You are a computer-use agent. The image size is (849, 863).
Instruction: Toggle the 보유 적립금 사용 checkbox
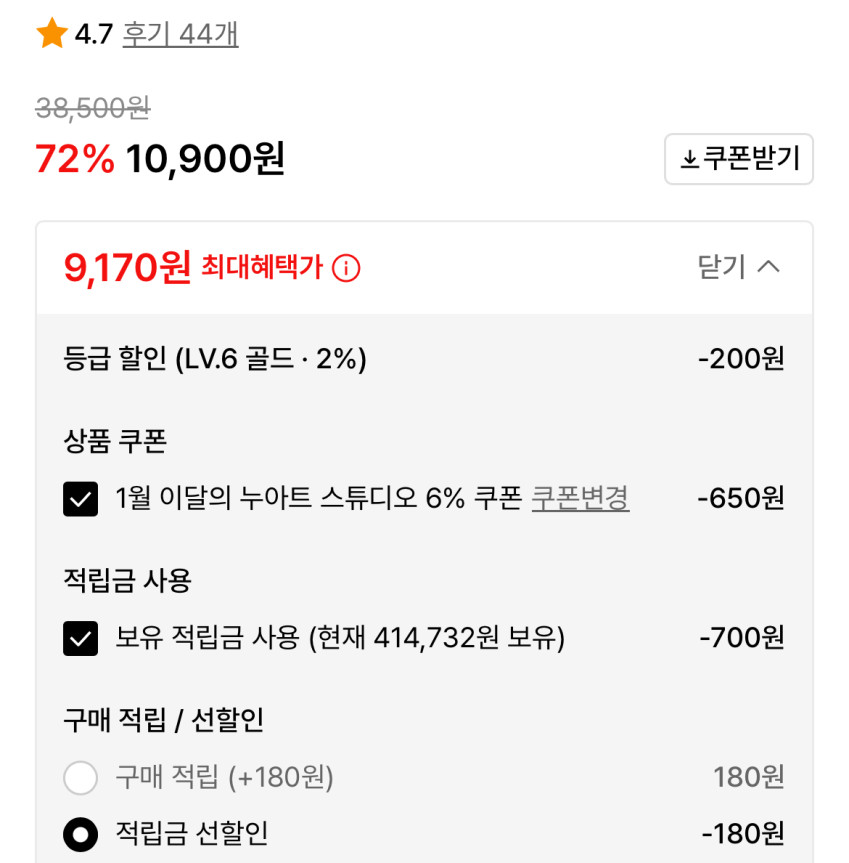(x=81, y=638)
